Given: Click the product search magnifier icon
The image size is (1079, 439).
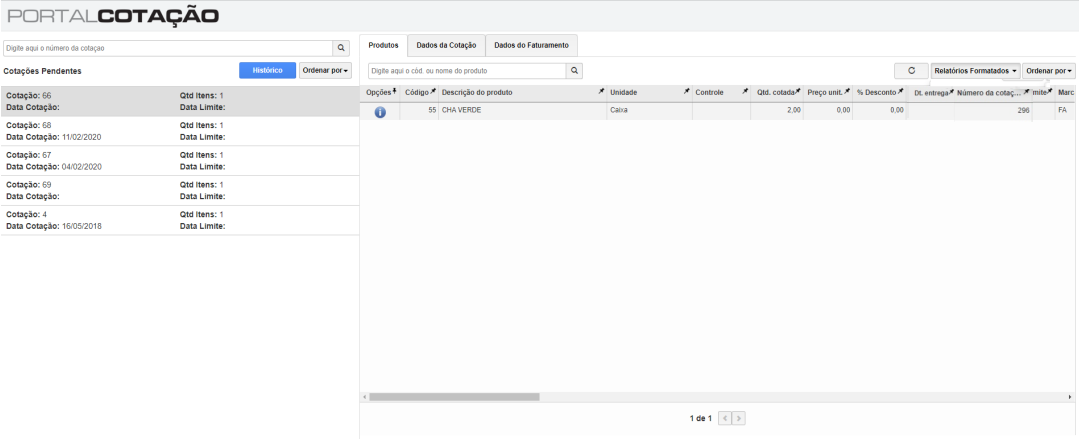Looking at the screenshot, I should 575,70.
